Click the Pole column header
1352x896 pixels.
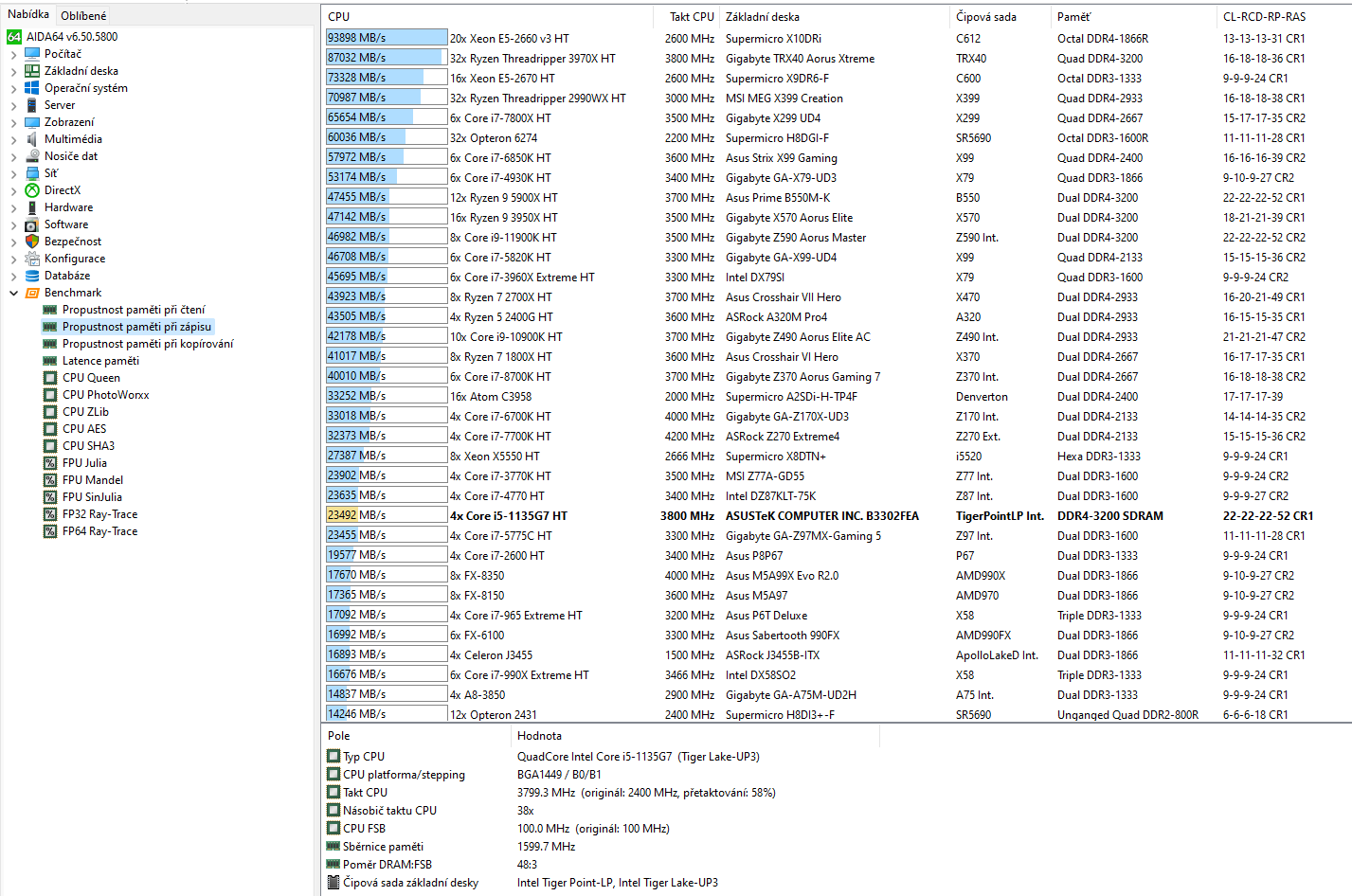pyautogui.click(x=417, y=735)
